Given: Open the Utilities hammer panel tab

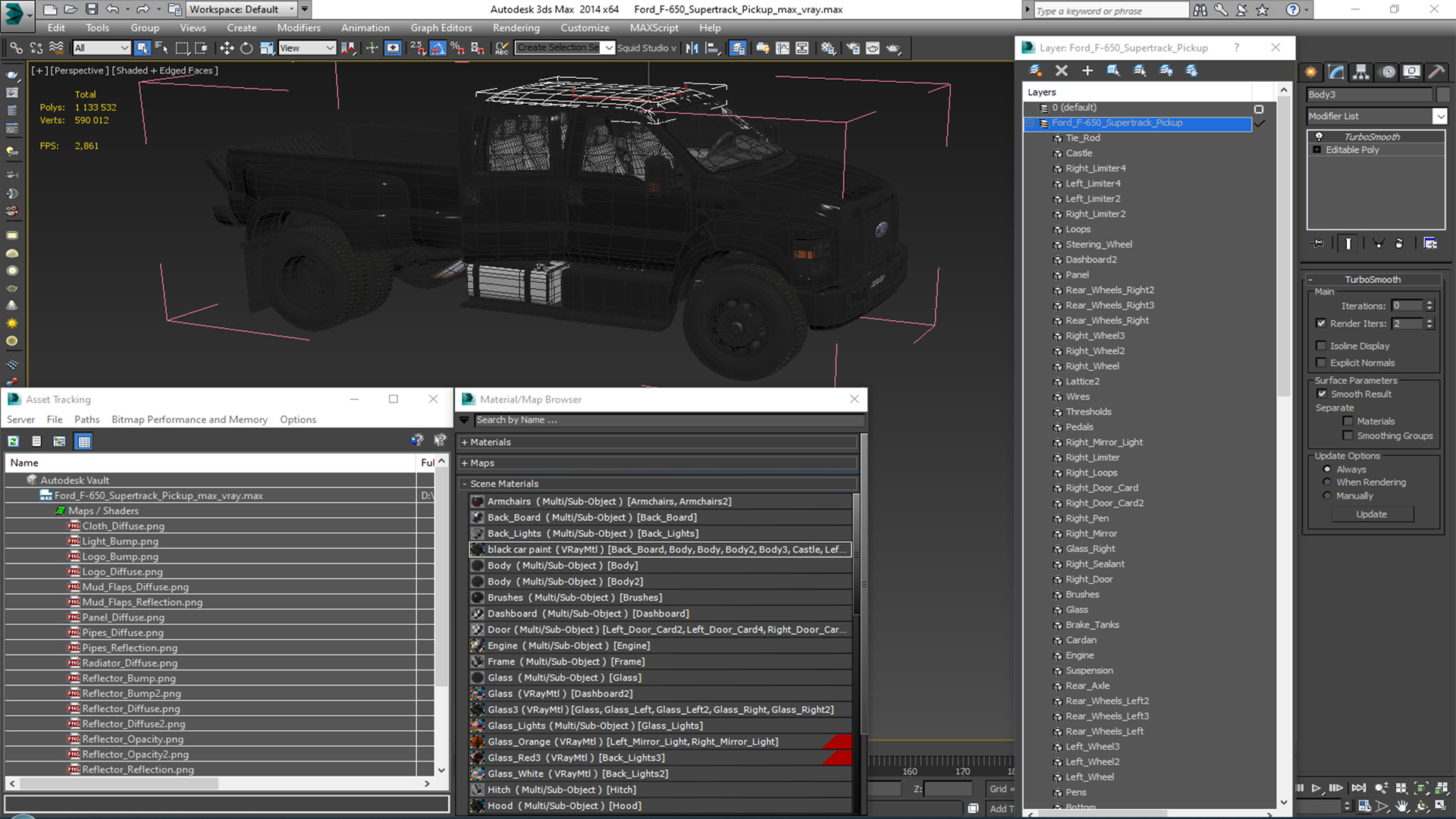Looking at the screenshot, I should click(1436, 72).
